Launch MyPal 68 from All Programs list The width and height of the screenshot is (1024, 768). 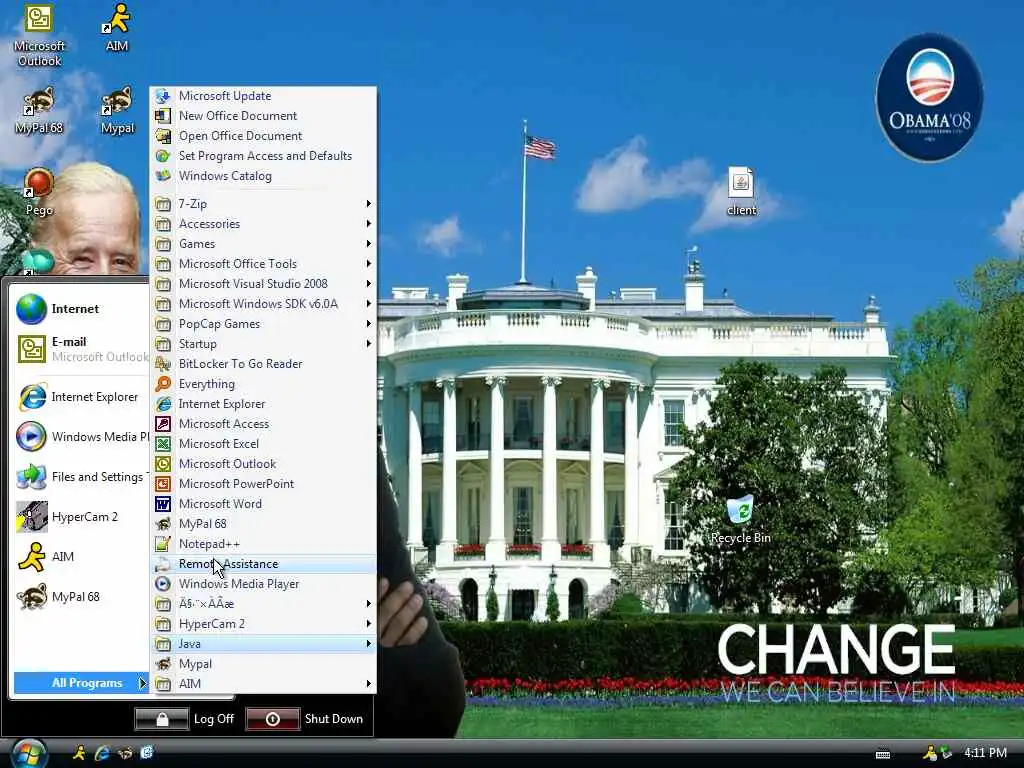(264, 524)
